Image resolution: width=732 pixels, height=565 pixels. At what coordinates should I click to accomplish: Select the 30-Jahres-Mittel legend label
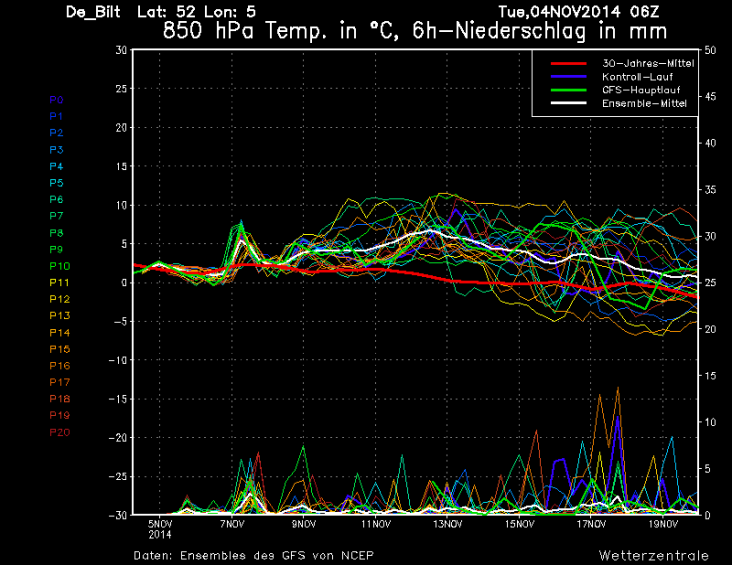click(647, 64)
